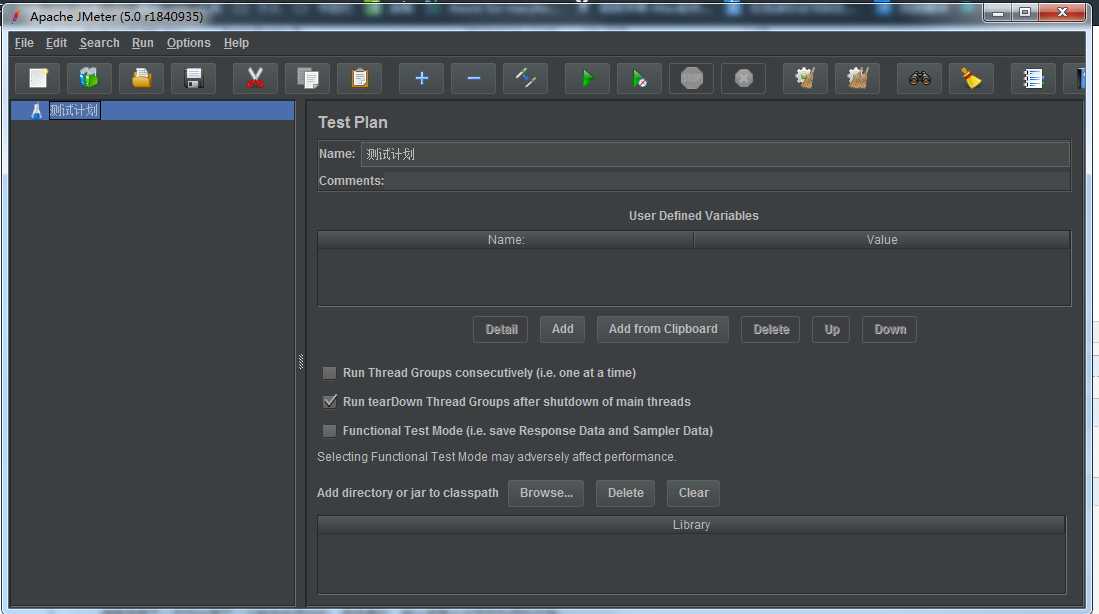Open the Edit menu
1099x614 pixels.
tap(56, 43)
